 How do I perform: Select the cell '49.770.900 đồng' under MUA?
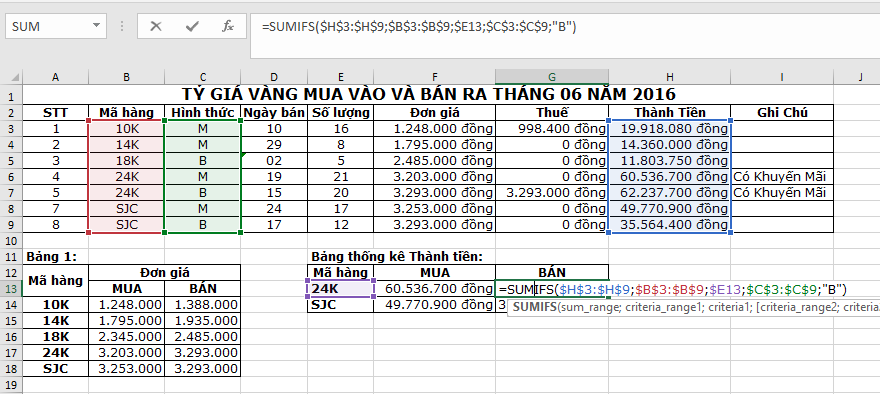(x=434, y=305)
